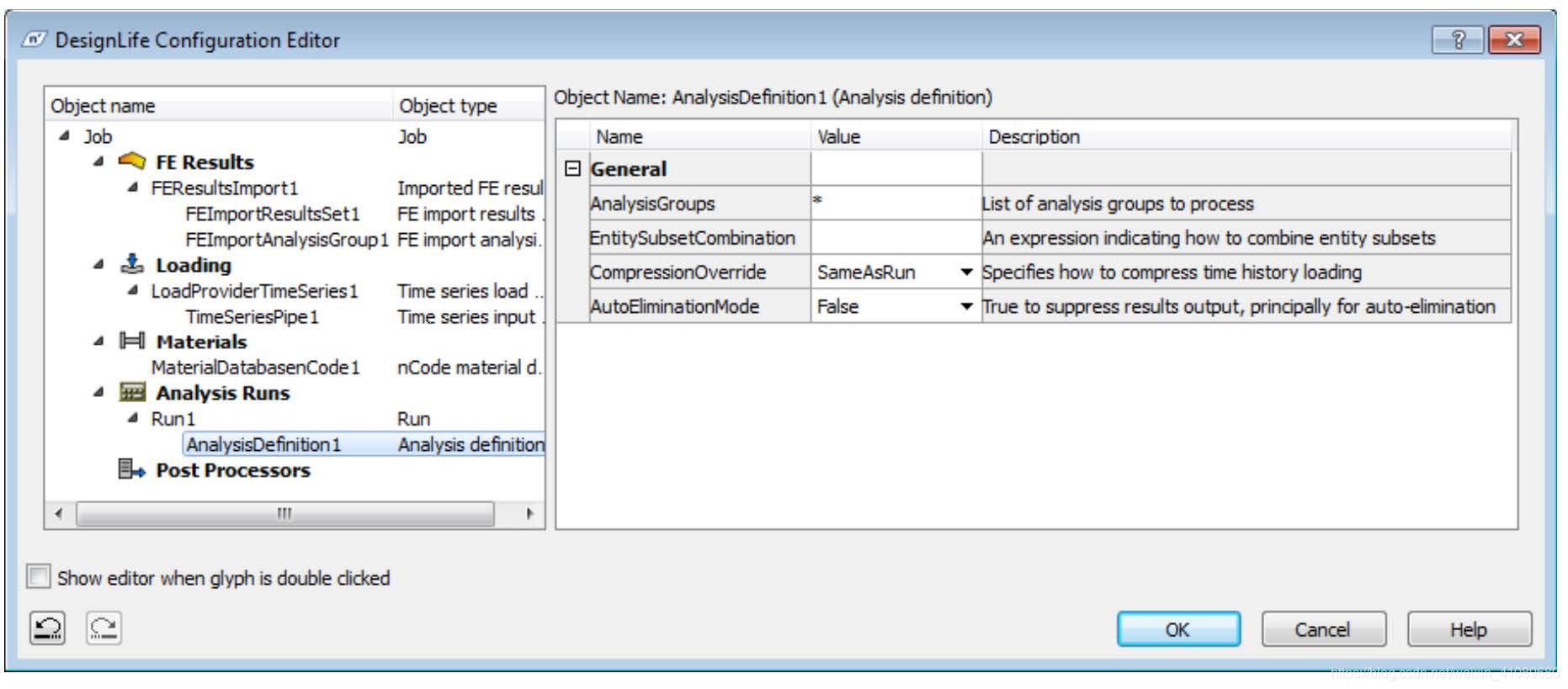Click the redo arrow icon button
Screen dimensions: 1568x689
point(104,628)
